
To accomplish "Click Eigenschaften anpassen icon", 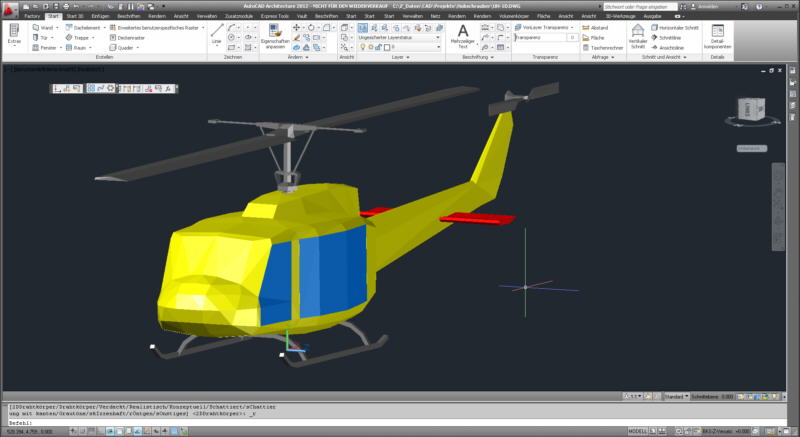I will tap(275, 36).
